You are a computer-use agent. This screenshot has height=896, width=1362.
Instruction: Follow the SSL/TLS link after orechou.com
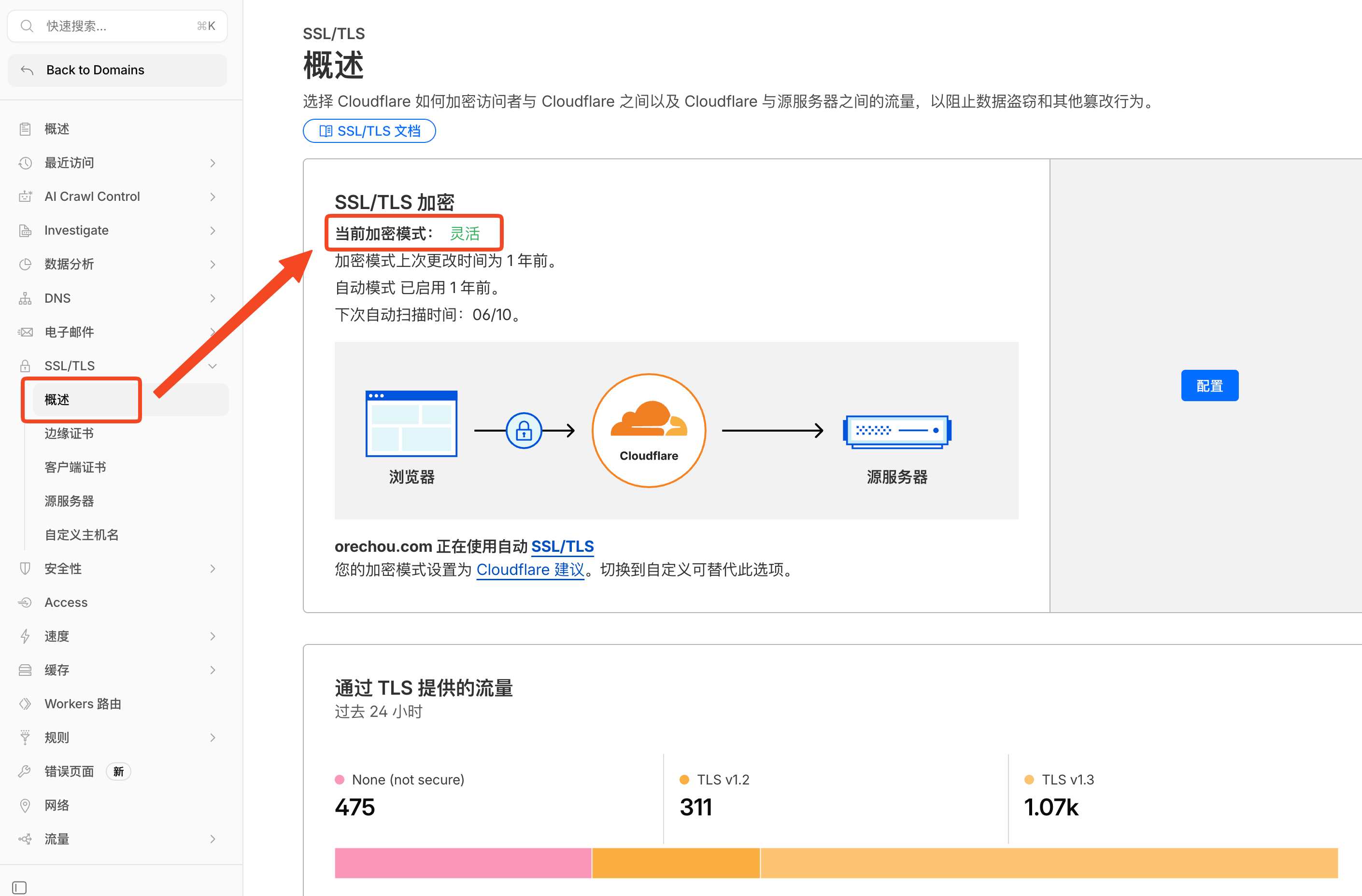563,546
